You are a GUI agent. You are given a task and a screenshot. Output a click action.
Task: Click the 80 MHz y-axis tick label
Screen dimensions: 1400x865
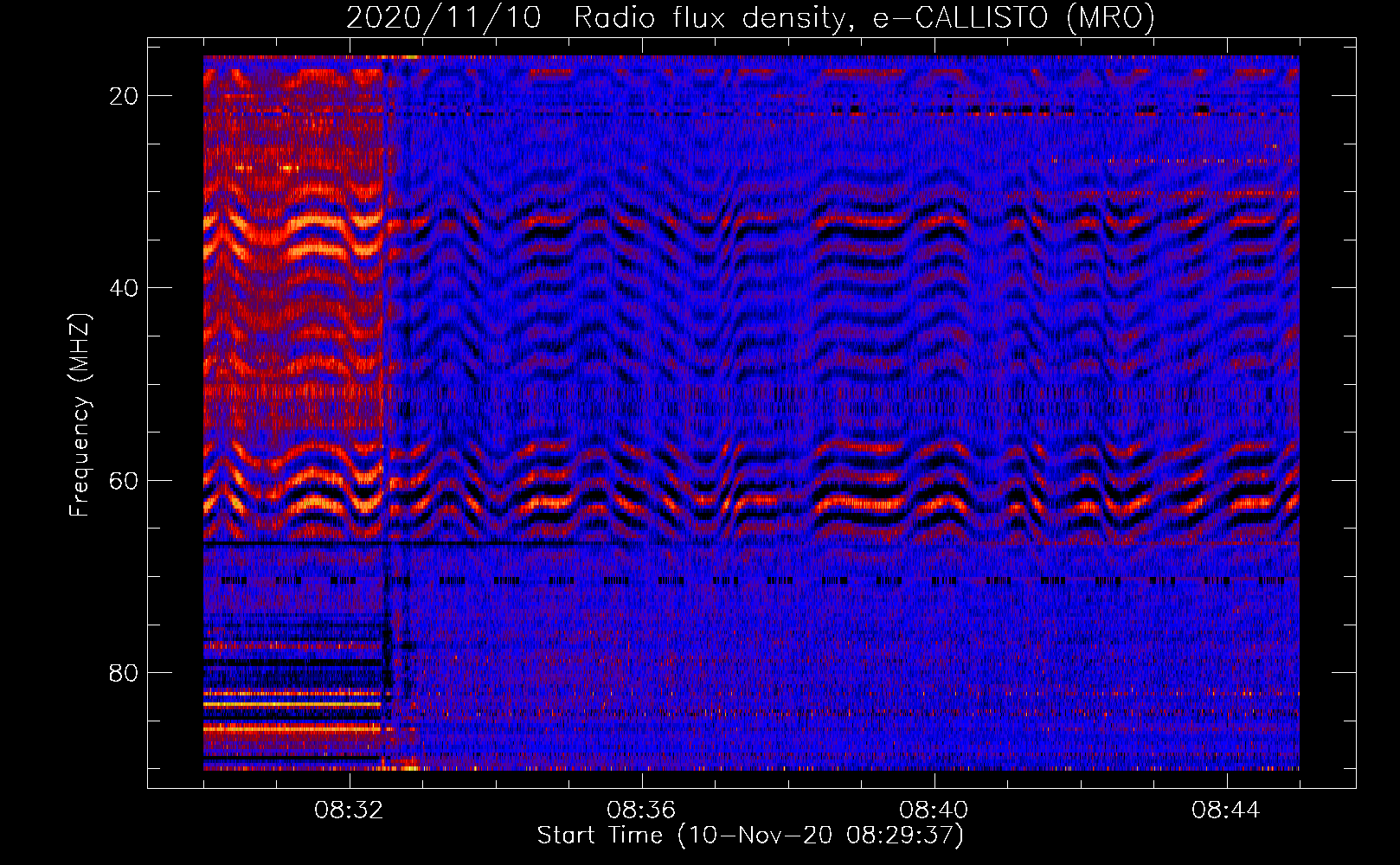(125, 672)
